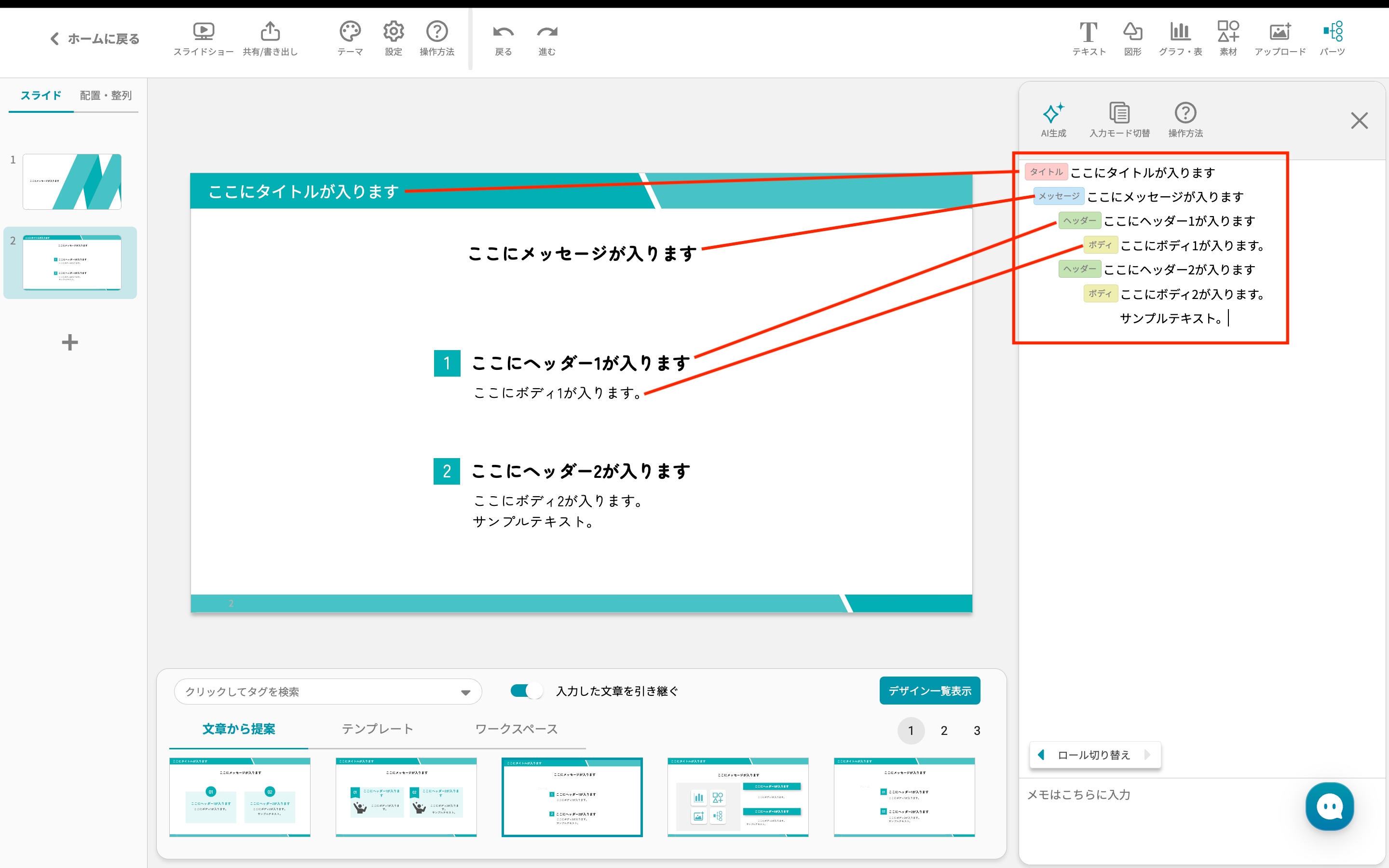Click the right arrow of ロール切り替え
The height and width of the screenshot is (868, 1389).
click(x=1147, y=754)
